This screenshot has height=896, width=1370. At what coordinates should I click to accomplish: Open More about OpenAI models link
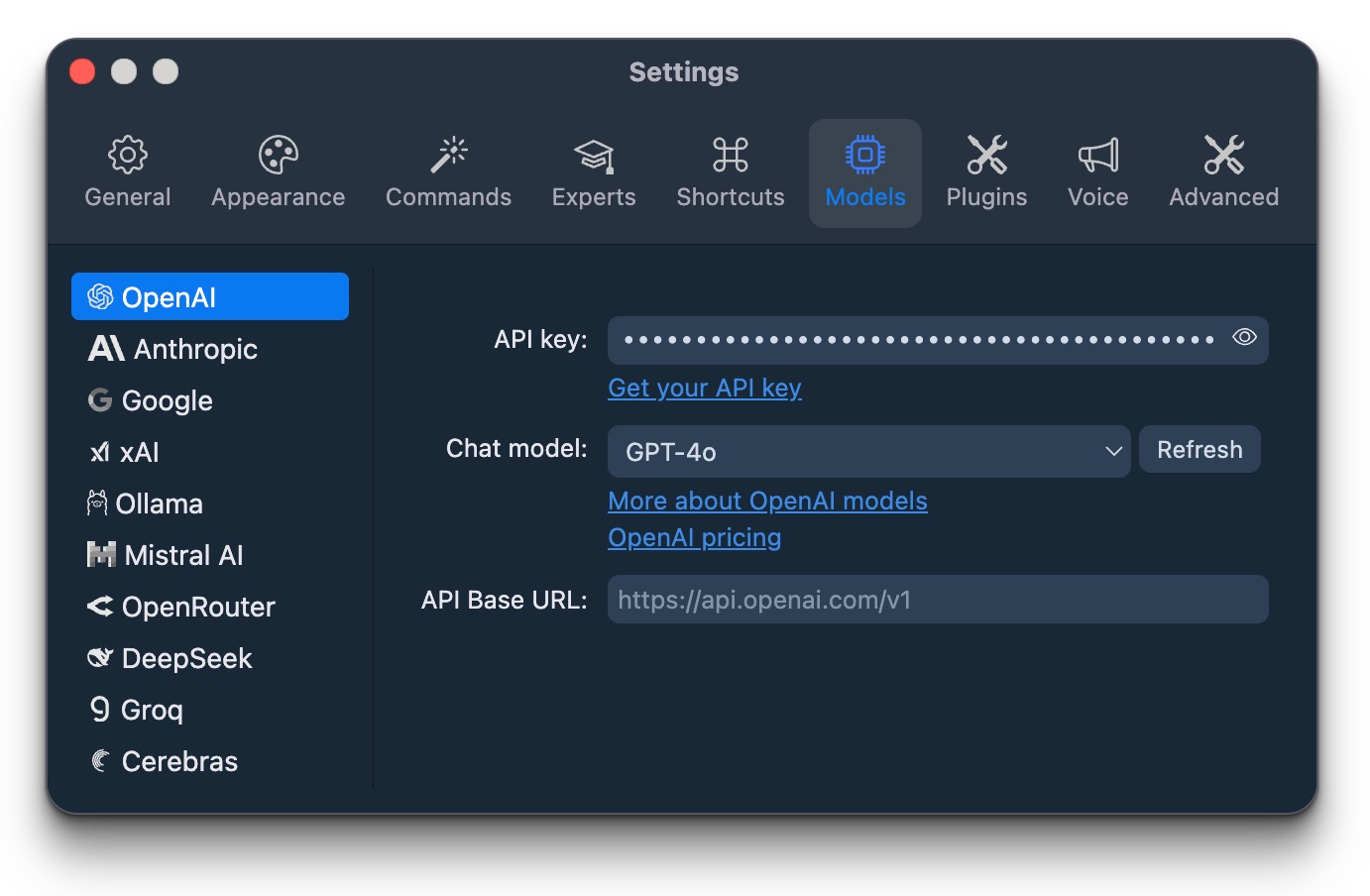click(767, 501)
